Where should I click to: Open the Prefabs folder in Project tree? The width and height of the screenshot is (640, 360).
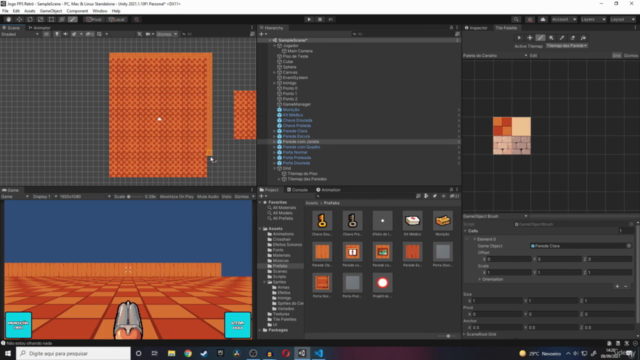click(x=280, y=266)
